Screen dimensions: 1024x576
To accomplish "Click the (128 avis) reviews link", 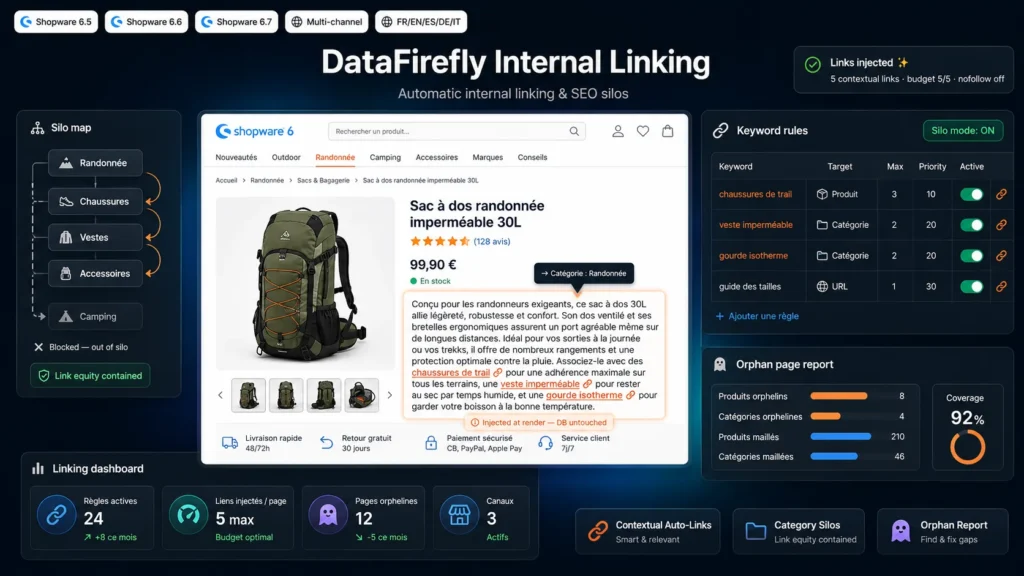I will coord(492,242).
